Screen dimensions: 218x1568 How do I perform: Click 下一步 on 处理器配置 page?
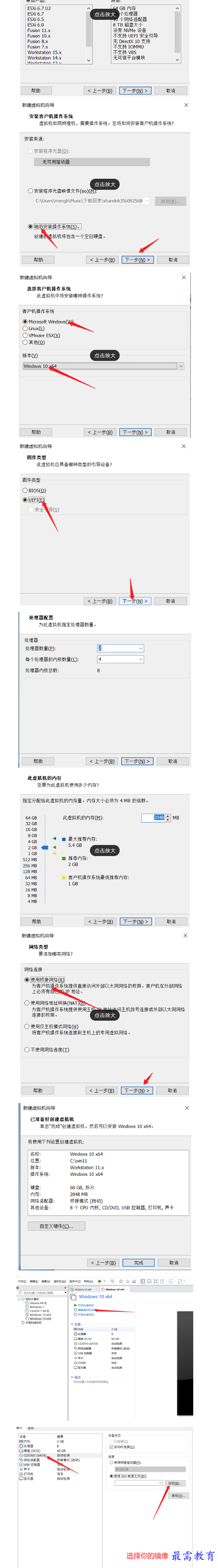[137, 761]
